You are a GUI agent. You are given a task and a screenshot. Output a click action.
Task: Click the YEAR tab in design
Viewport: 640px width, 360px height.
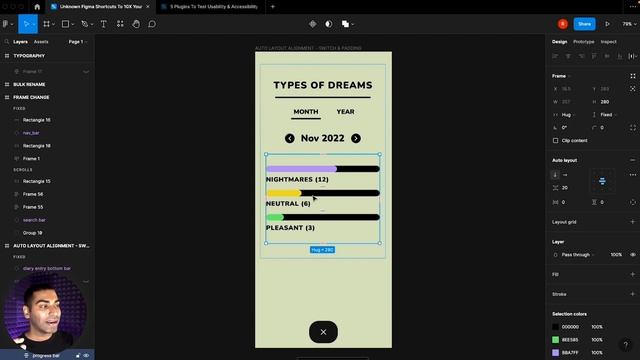tap(345, 112)
